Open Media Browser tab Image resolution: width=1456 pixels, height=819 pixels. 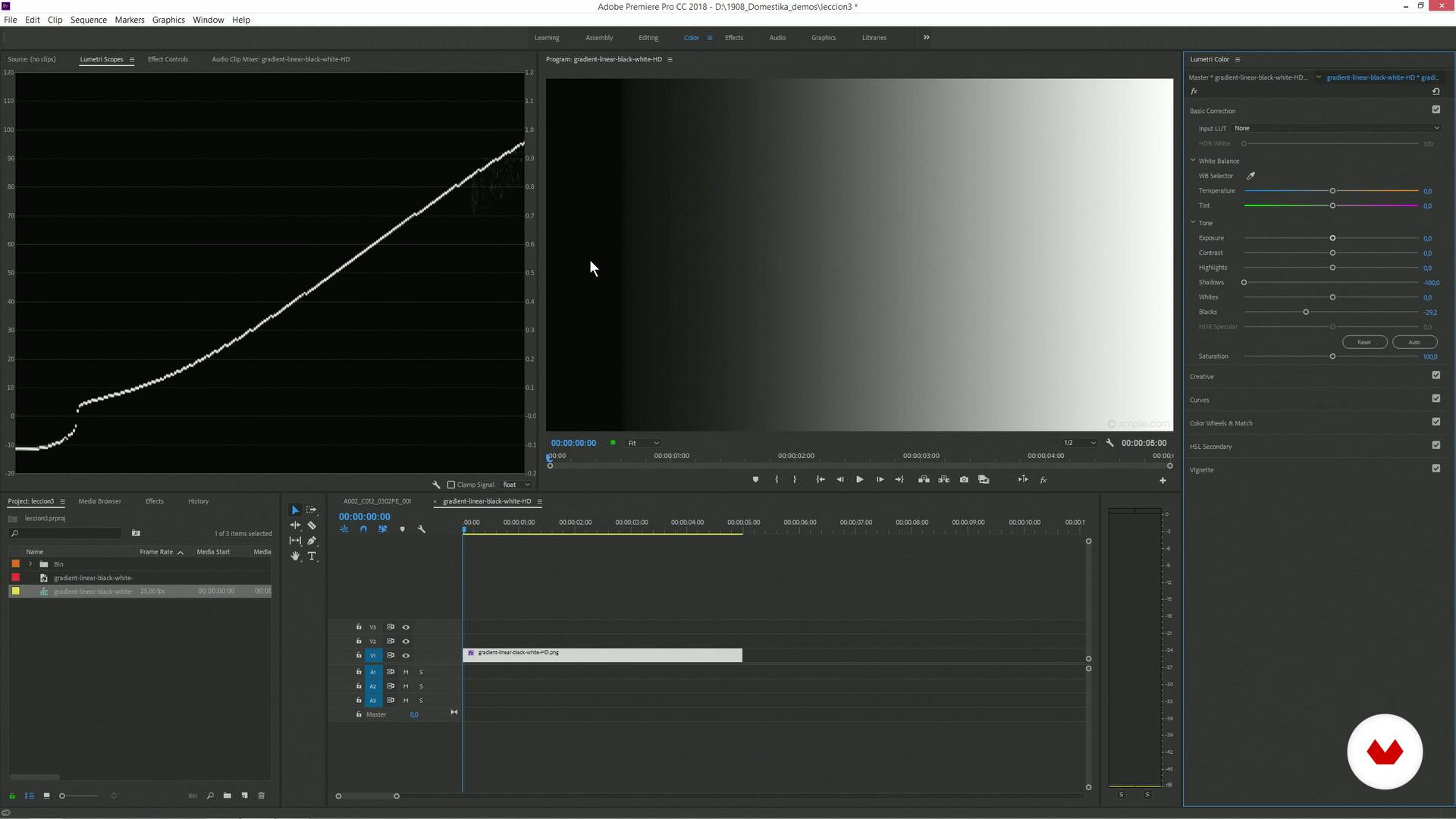click(x=99, y=501)
